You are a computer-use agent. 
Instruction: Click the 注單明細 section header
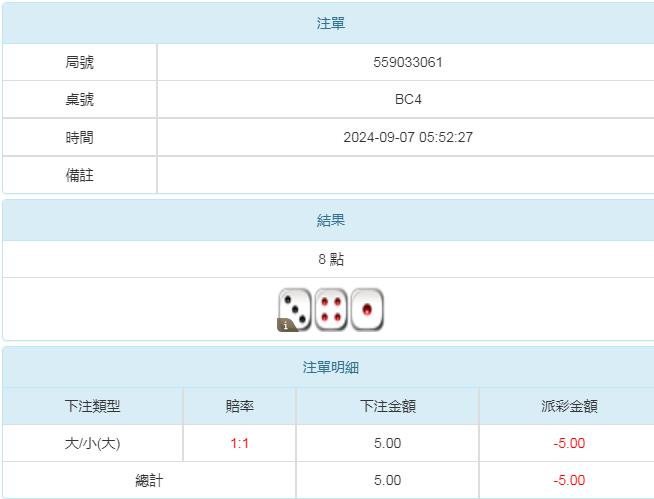[x=331, y=367]
